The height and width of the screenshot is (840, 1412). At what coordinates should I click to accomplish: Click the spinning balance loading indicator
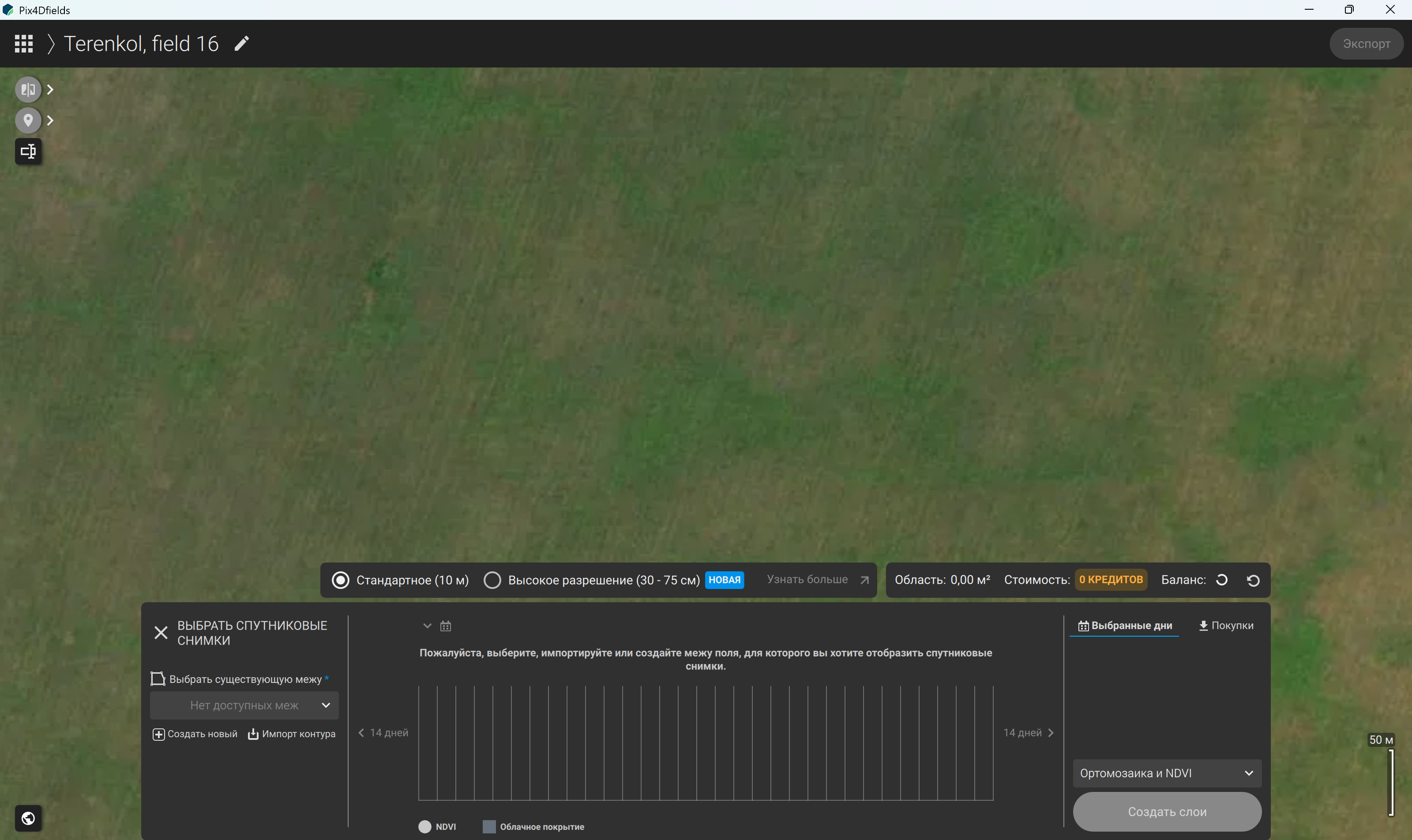click(x=1222, y=580)
